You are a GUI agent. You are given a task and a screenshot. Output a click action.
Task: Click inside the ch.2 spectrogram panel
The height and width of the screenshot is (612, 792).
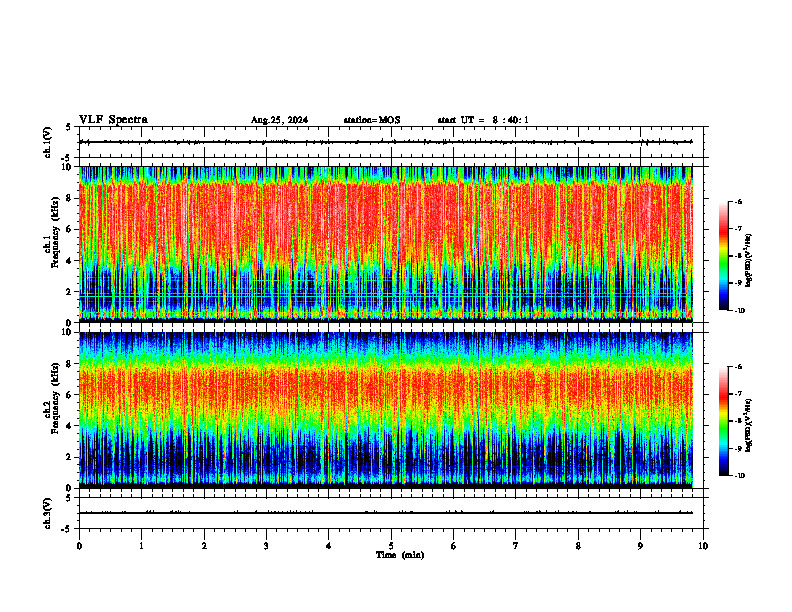pyautogui.click(x=385, y=410)
